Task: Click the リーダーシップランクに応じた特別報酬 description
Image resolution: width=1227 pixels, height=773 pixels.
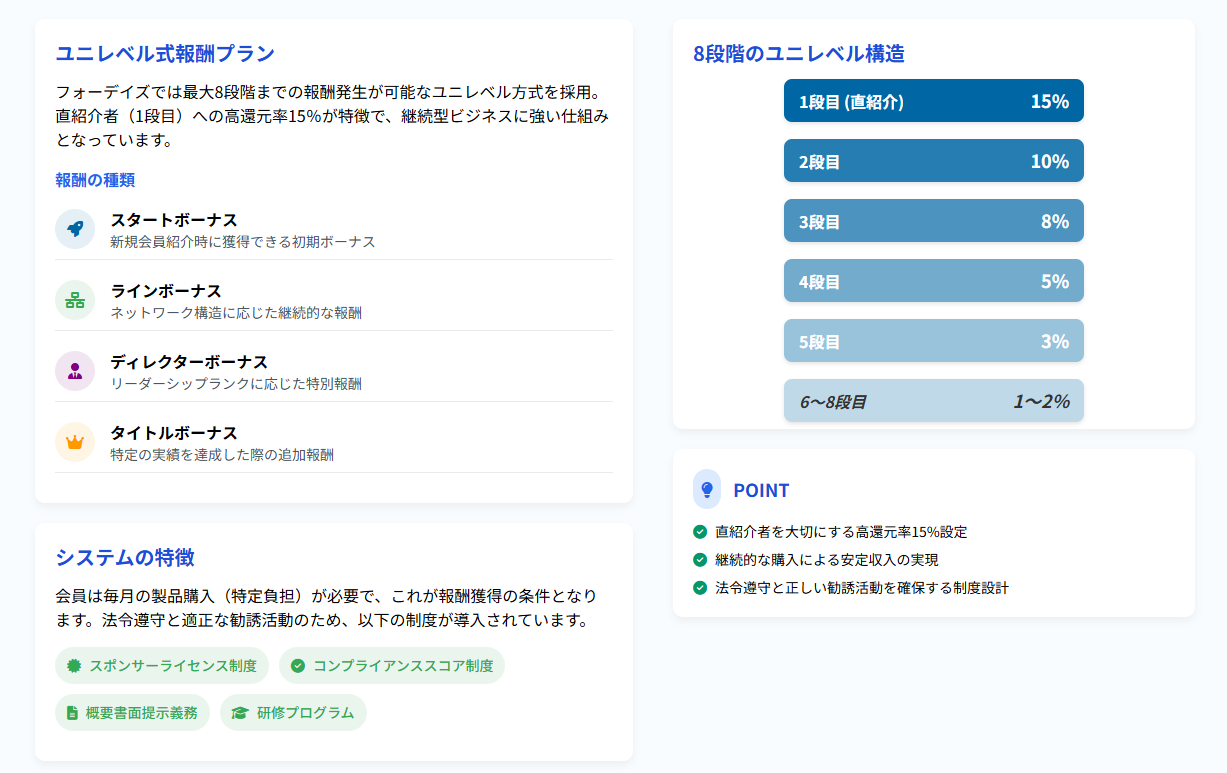Action: pyautogui.click(x=236, y=384)
